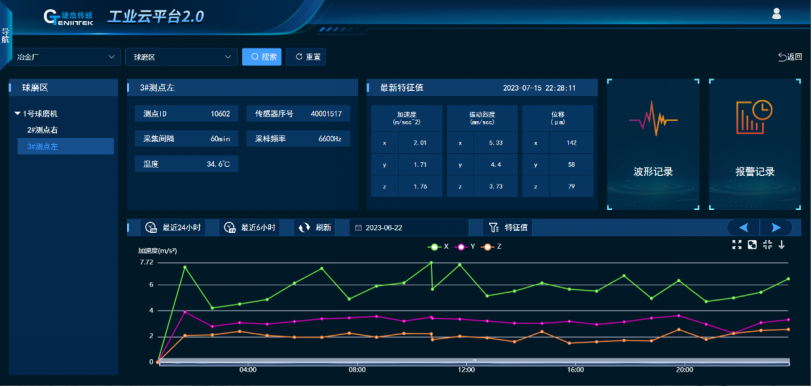Open the user profile icon

tap(776, 14)
